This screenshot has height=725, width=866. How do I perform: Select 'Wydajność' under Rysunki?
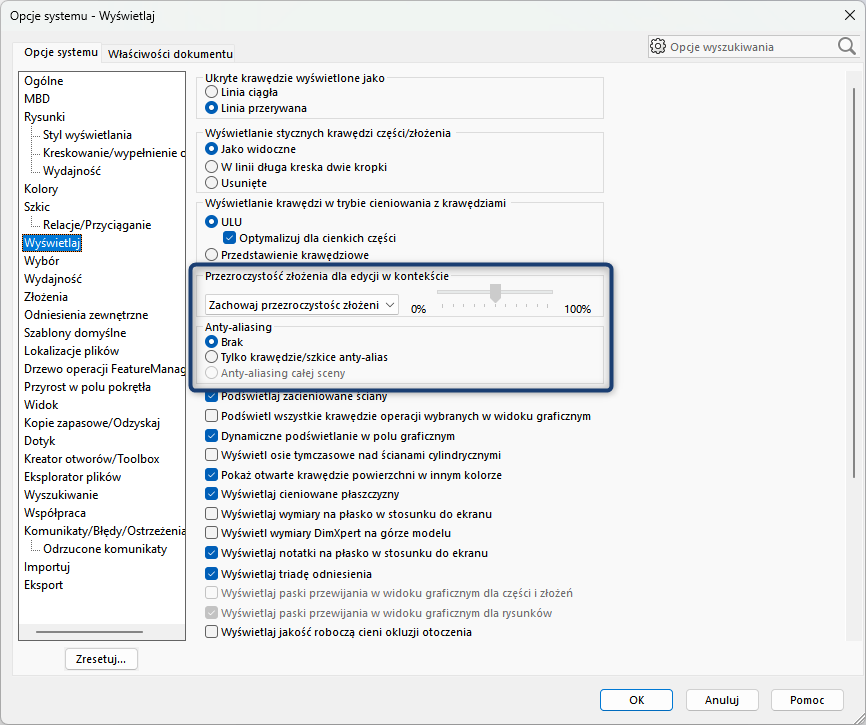pos(72,171)
